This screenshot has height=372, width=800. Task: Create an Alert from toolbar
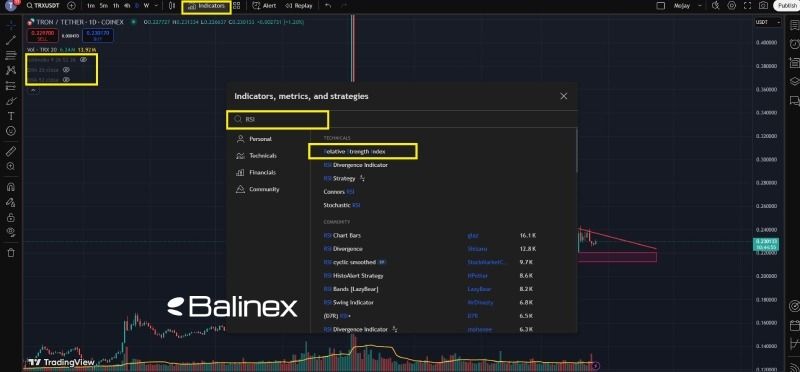[x=265, y=6]
